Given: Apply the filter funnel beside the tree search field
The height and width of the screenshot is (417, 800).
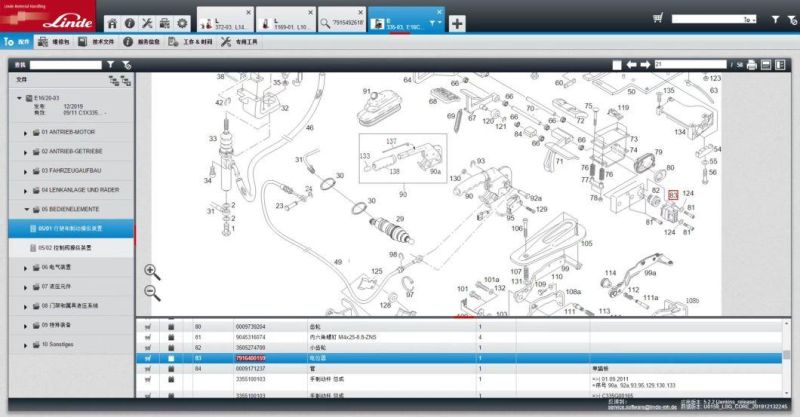Looking at the screenshot, I should coord(111,65).
